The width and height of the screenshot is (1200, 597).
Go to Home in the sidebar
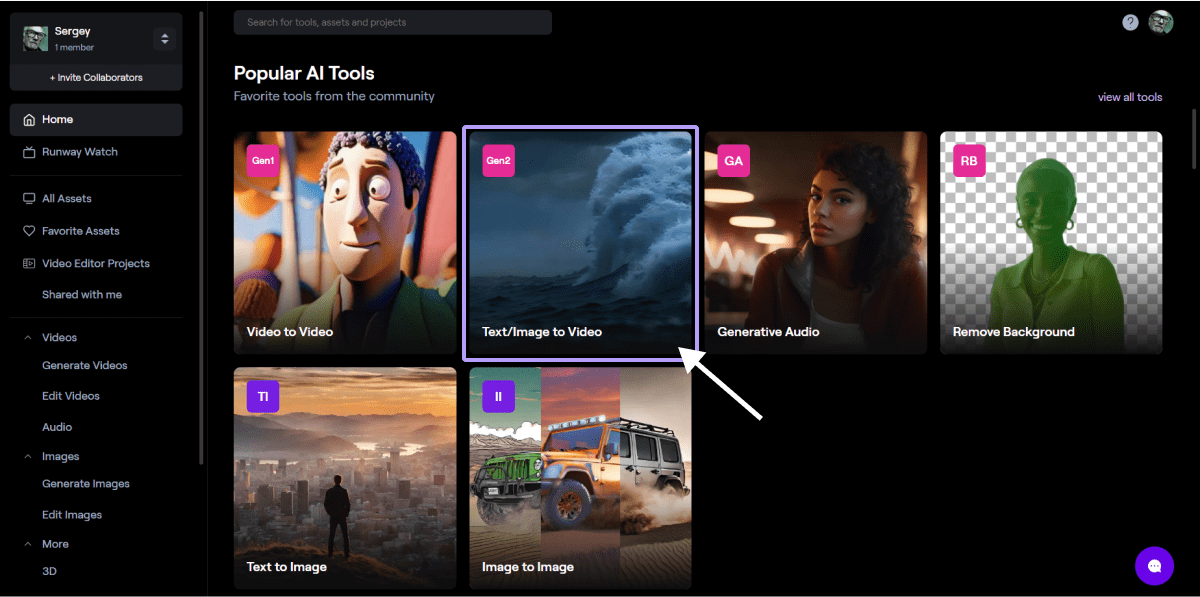(96, 119)
